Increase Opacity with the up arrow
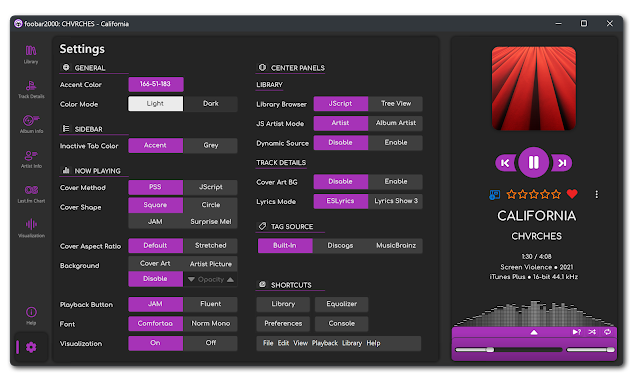 [x=230, y=280]
